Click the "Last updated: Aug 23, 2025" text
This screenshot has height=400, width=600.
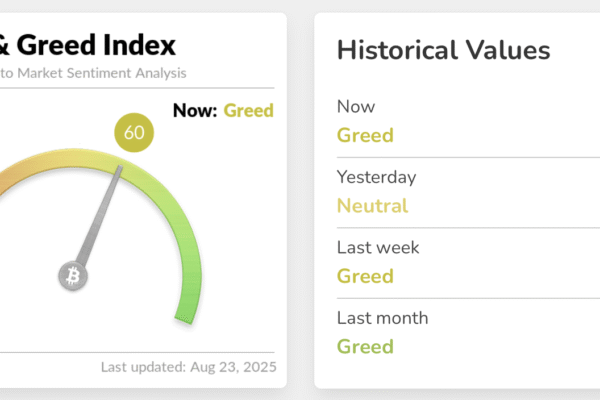coord(188,367)
